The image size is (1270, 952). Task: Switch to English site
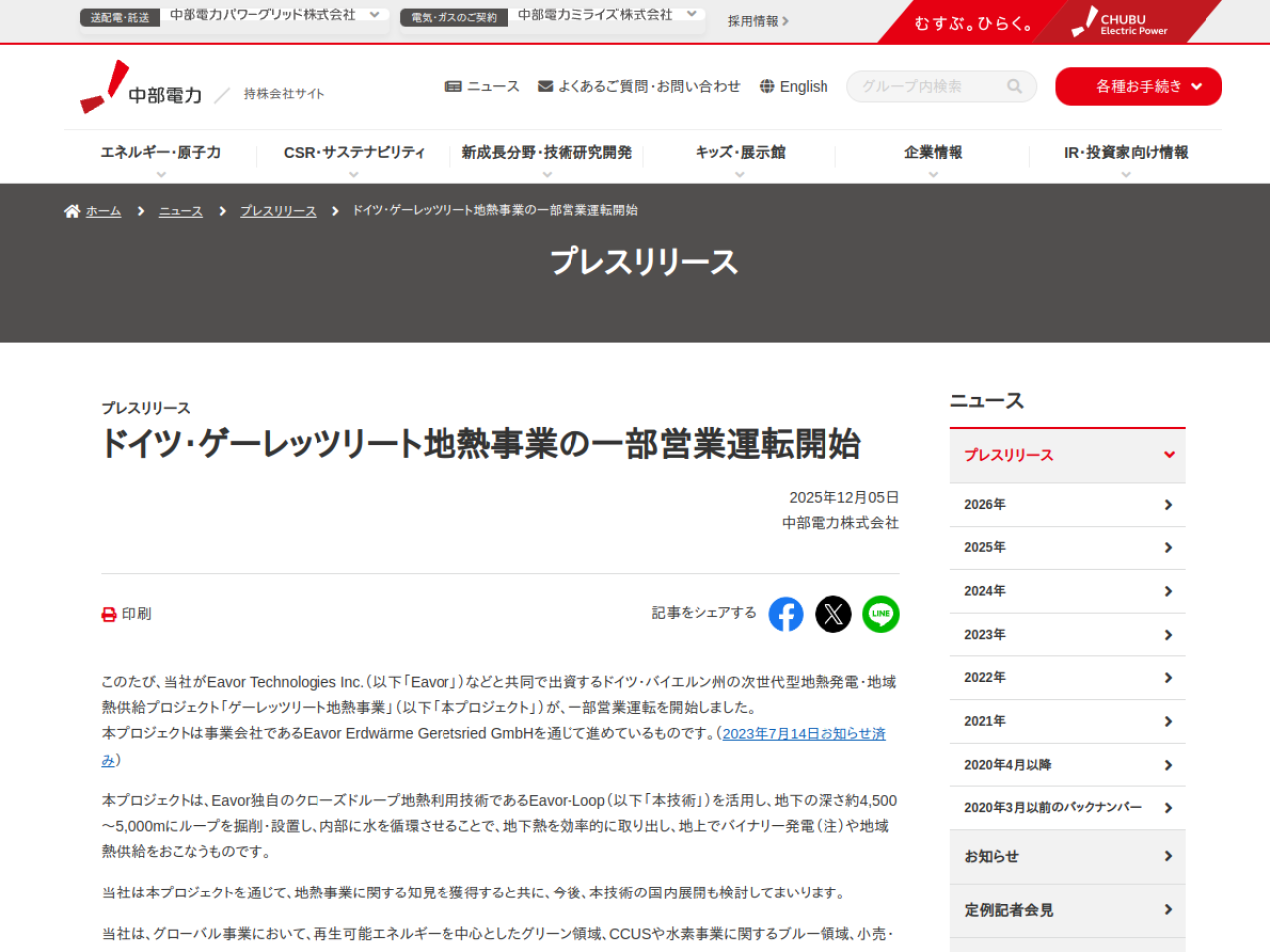794,86
